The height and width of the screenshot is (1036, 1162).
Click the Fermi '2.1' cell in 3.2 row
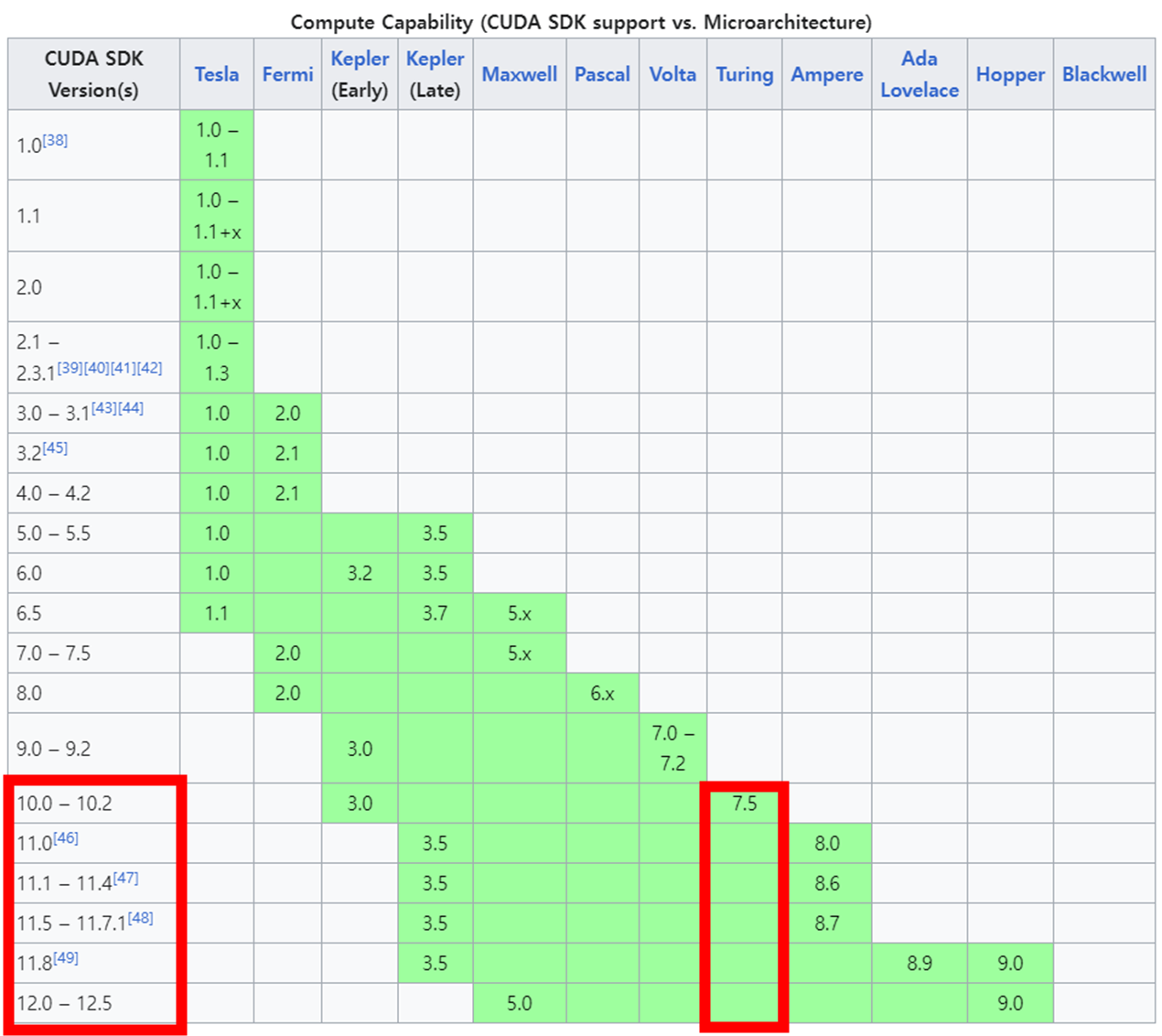[x=287, y=453]
